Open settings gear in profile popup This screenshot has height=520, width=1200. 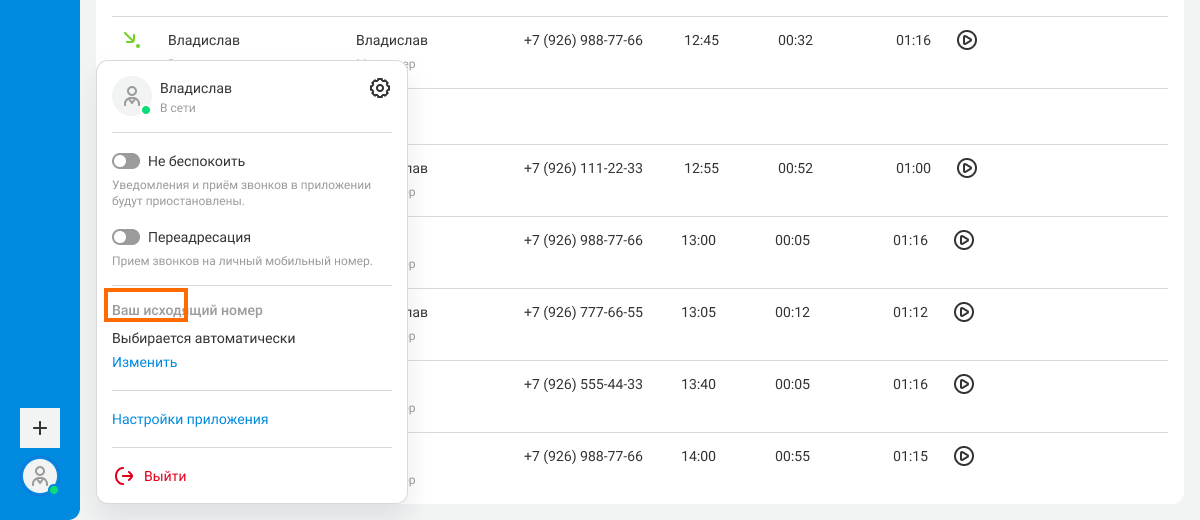pyautogui.click(x=380, y=88)
